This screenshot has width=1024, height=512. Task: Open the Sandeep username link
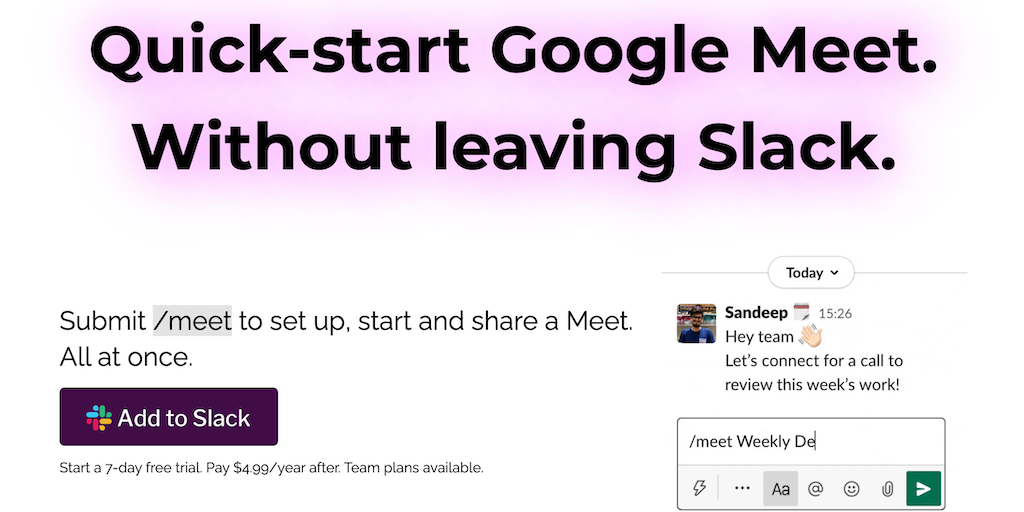click(x=756, y=313)
